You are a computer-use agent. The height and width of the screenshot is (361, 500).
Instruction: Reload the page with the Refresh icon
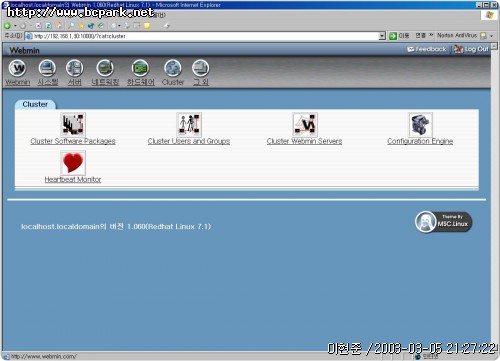[49, 26]
